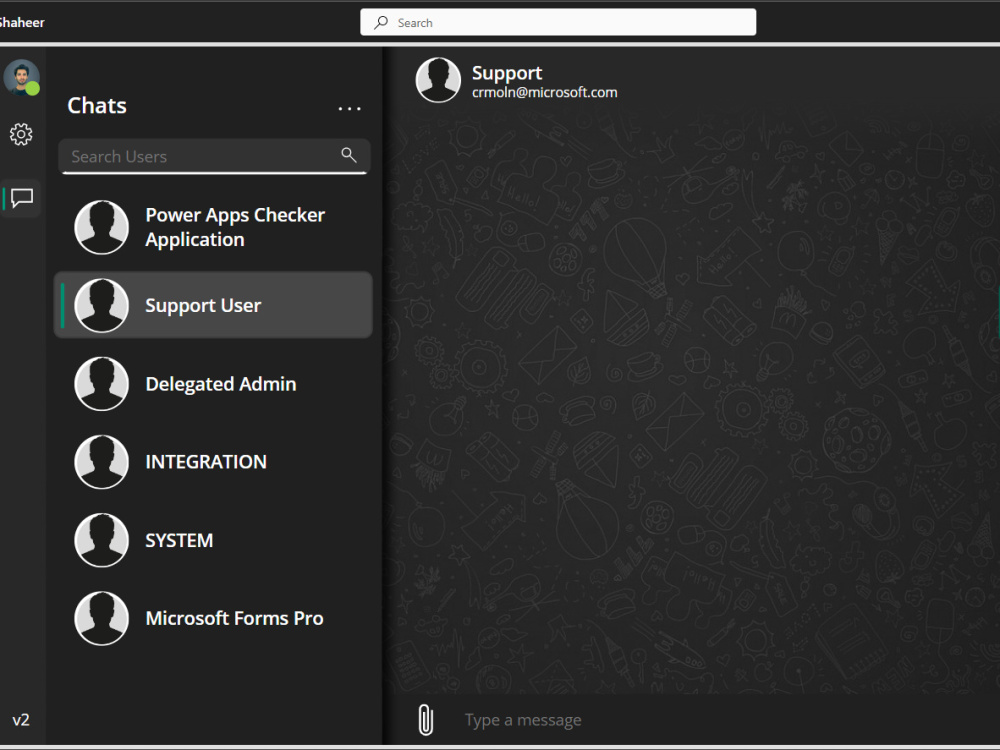The image size is (1000, 750).
Task: Click the Support User avatar
Action: click(x=101, y=305)
